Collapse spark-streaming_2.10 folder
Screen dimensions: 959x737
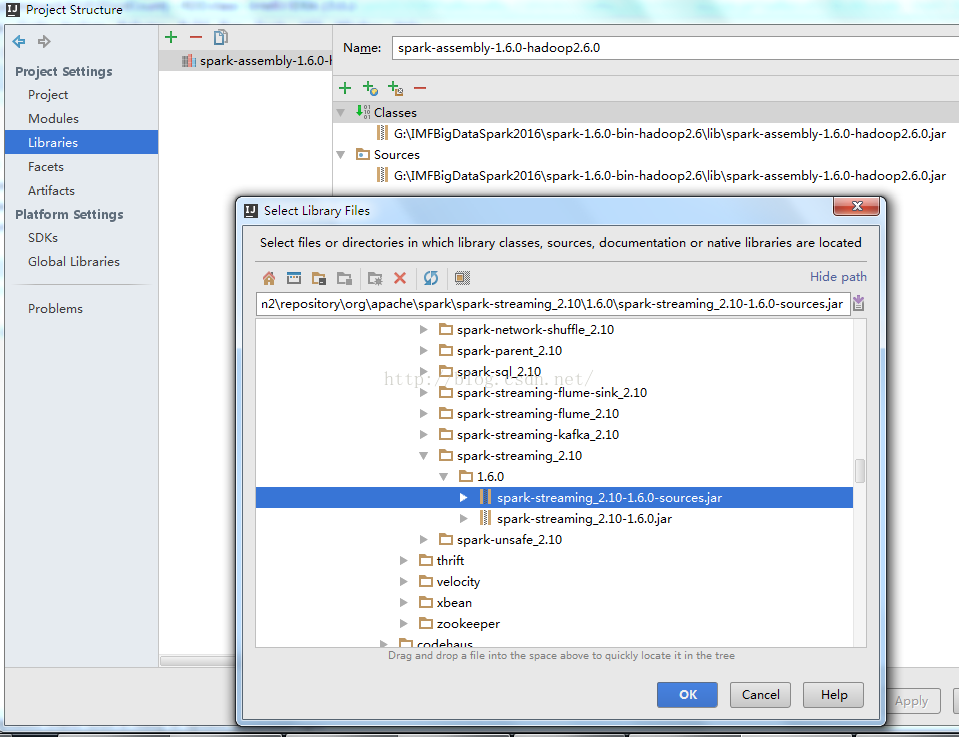[423, 456]
